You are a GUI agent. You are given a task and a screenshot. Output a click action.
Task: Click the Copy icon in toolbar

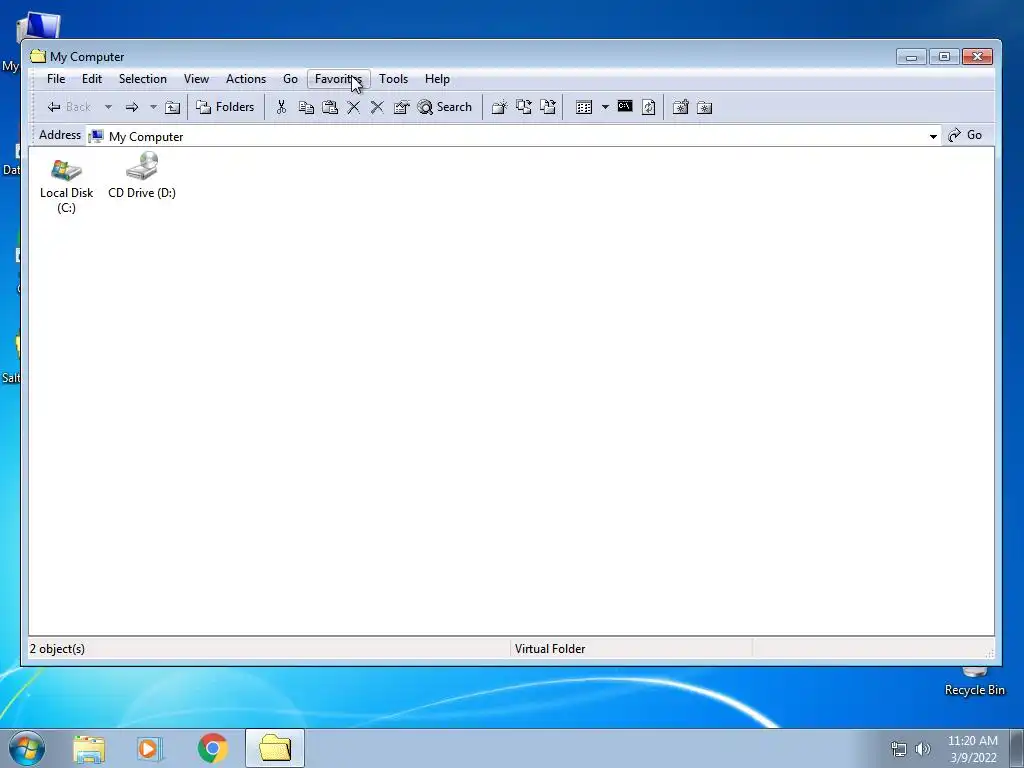point(306,107)
